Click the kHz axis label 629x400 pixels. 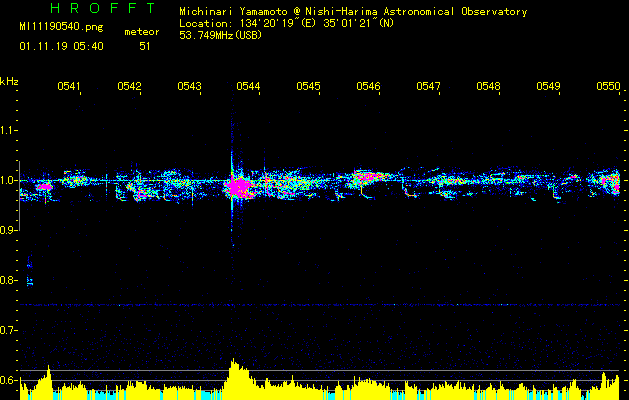point(9,82)
